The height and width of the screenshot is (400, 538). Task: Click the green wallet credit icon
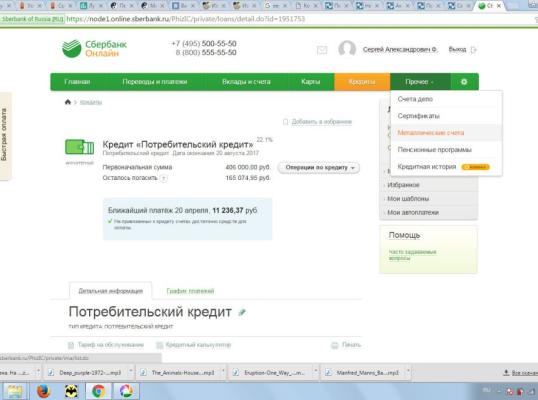point(80,147)
